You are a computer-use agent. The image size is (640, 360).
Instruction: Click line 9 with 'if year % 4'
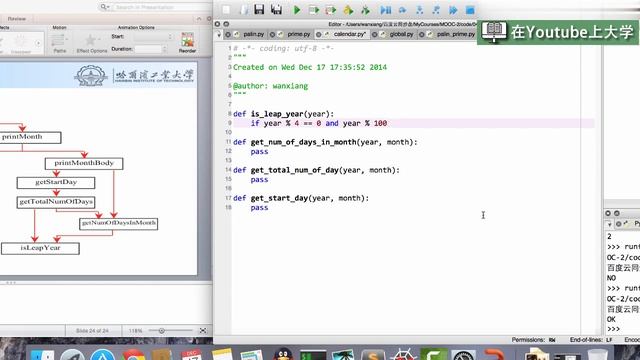[x=413, y=123]
